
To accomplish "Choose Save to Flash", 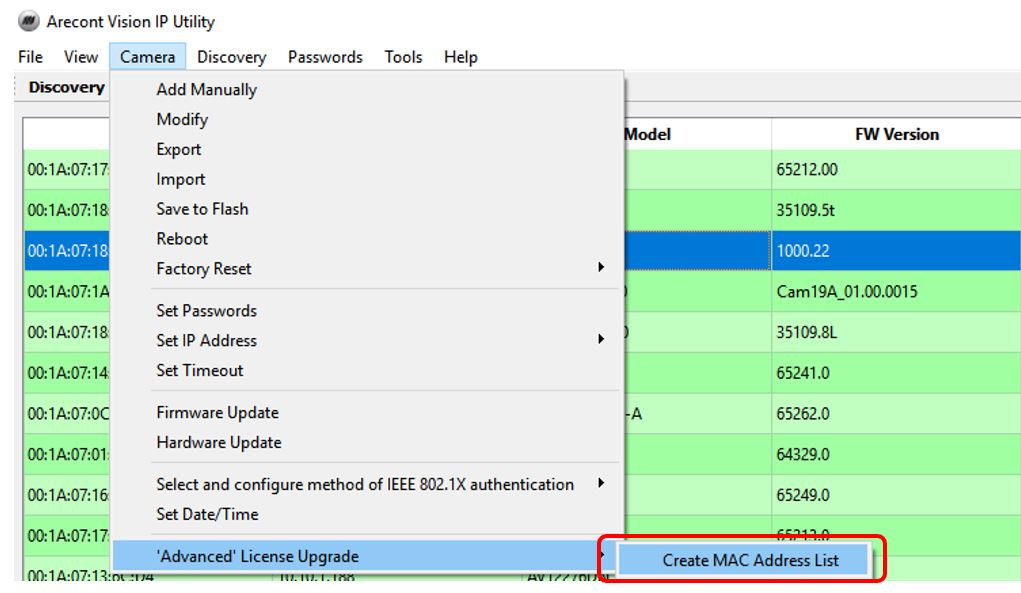I will tap(201, 209).
